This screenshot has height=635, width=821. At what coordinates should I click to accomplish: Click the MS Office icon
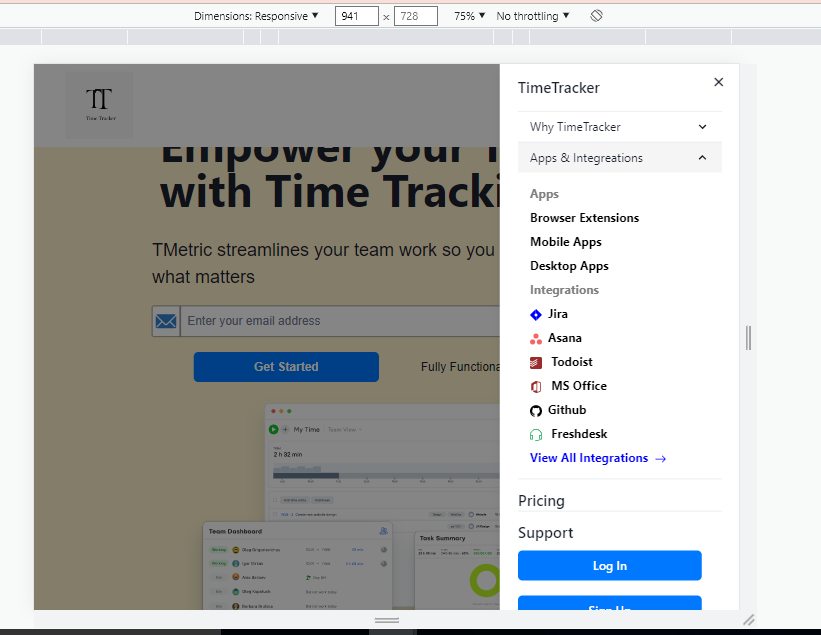[536, 386]
